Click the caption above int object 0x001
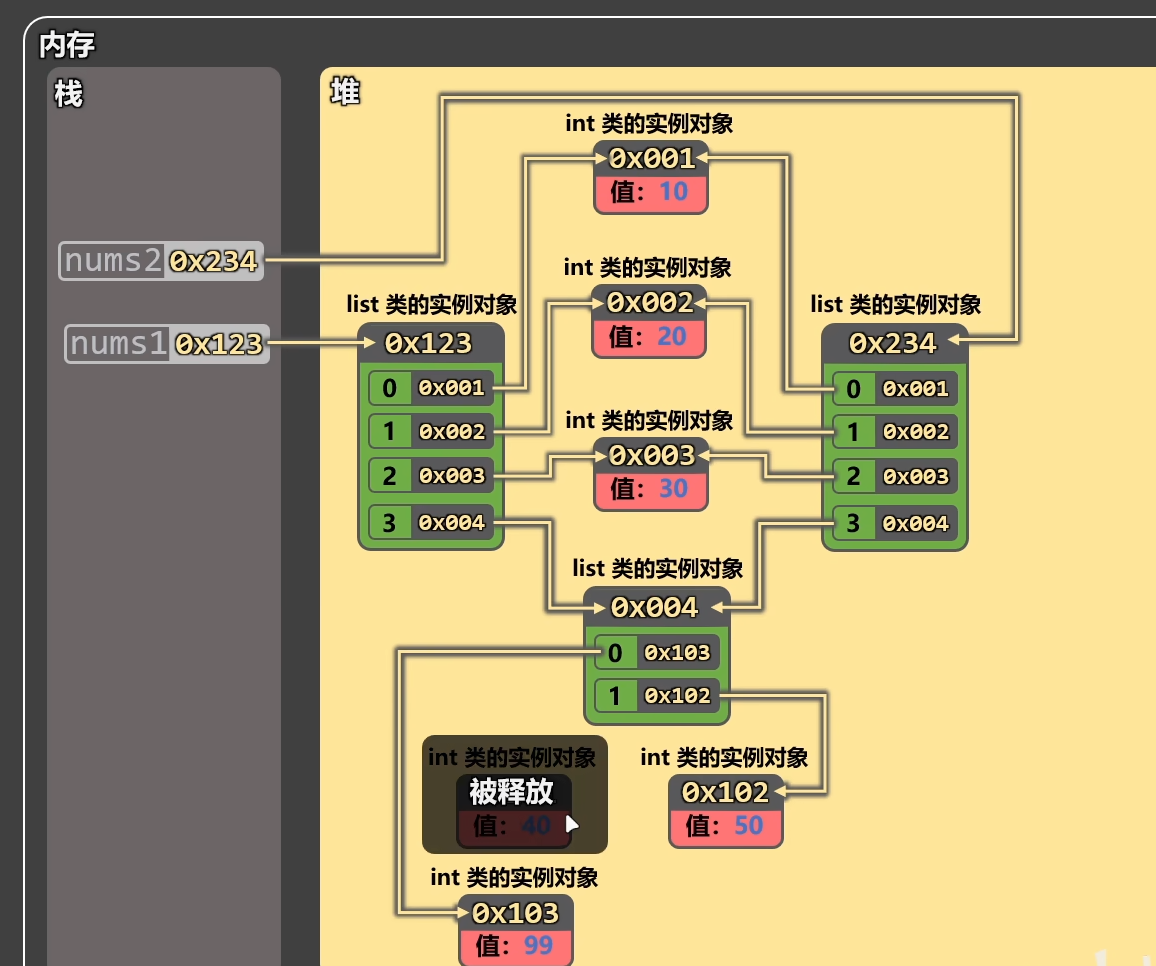Viewport: 1156px width, 966px height. [650, 123]
